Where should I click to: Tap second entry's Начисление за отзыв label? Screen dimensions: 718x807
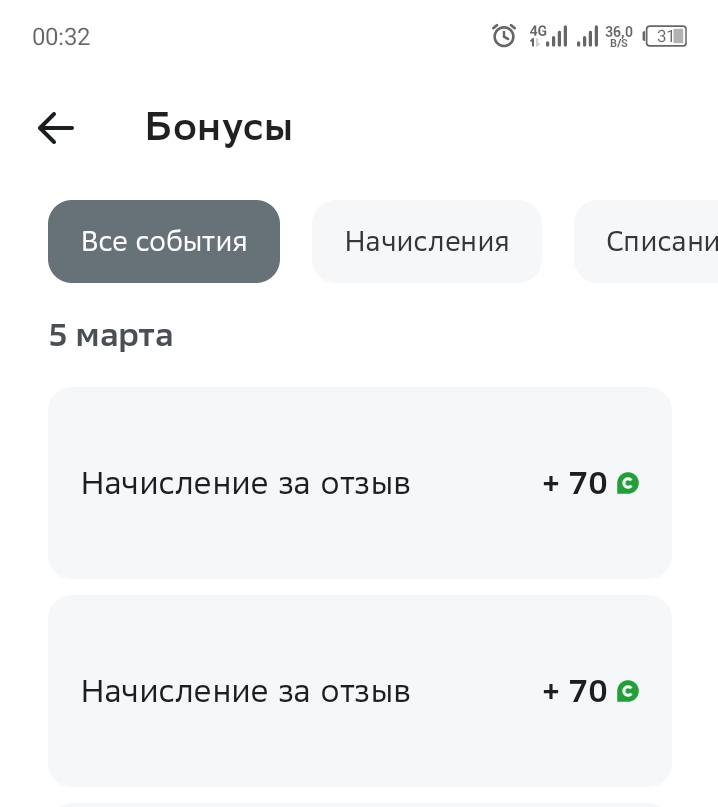pos(246,691)
